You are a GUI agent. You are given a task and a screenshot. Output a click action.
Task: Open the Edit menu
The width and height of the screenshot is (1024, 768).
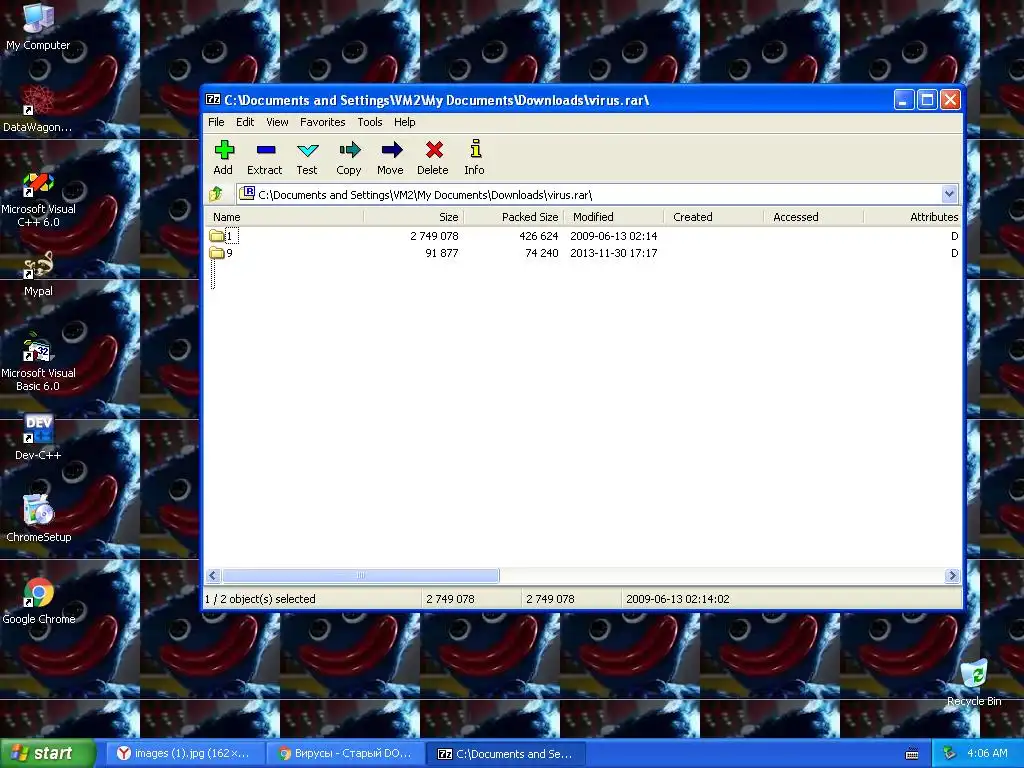pyautogui.click(x=245, y=122)
